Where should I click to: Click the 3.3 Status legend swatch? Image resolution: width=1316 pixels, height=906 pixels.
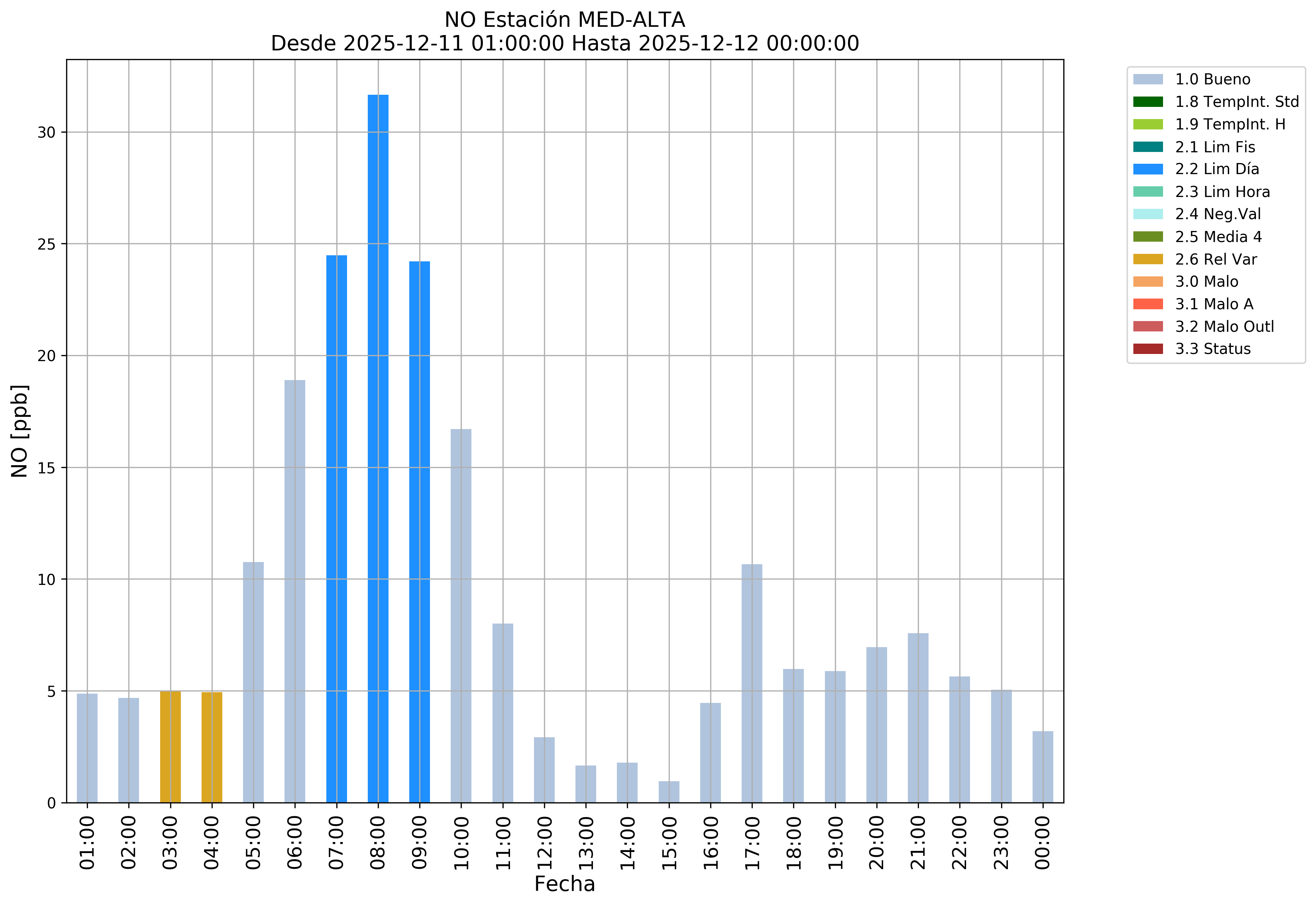tap(1147, 349)
